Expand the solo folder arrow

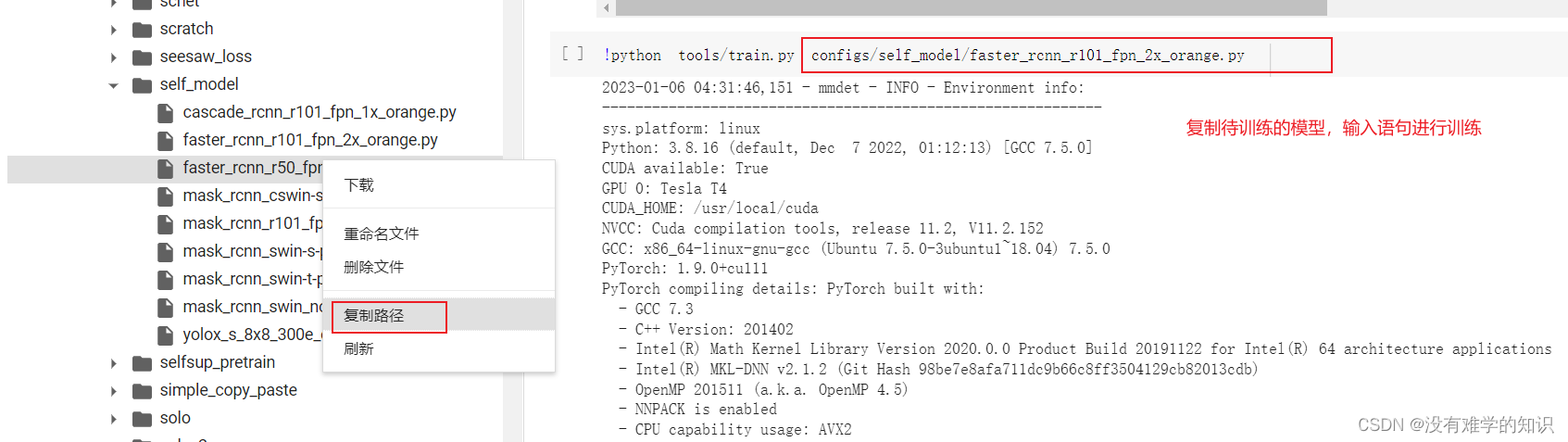pyautogui.click(x=114, y=419)
